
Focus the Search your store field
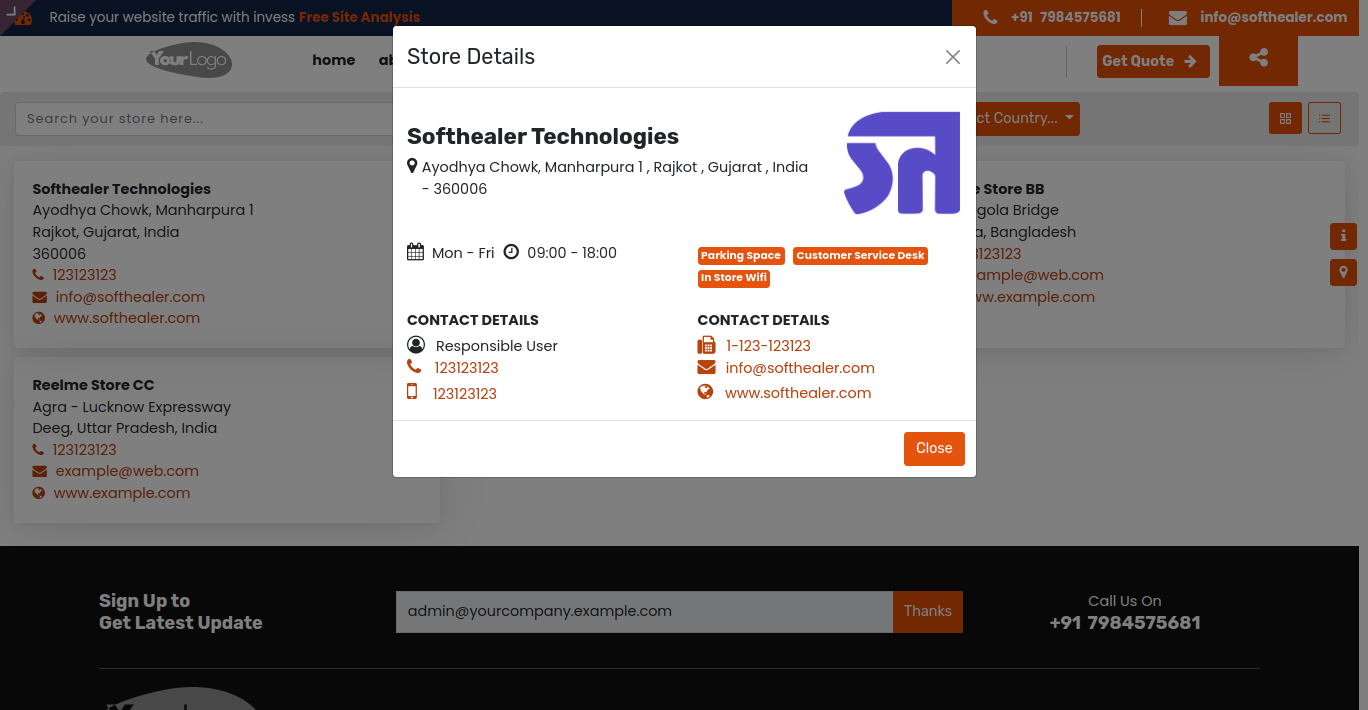pos(204,118)
